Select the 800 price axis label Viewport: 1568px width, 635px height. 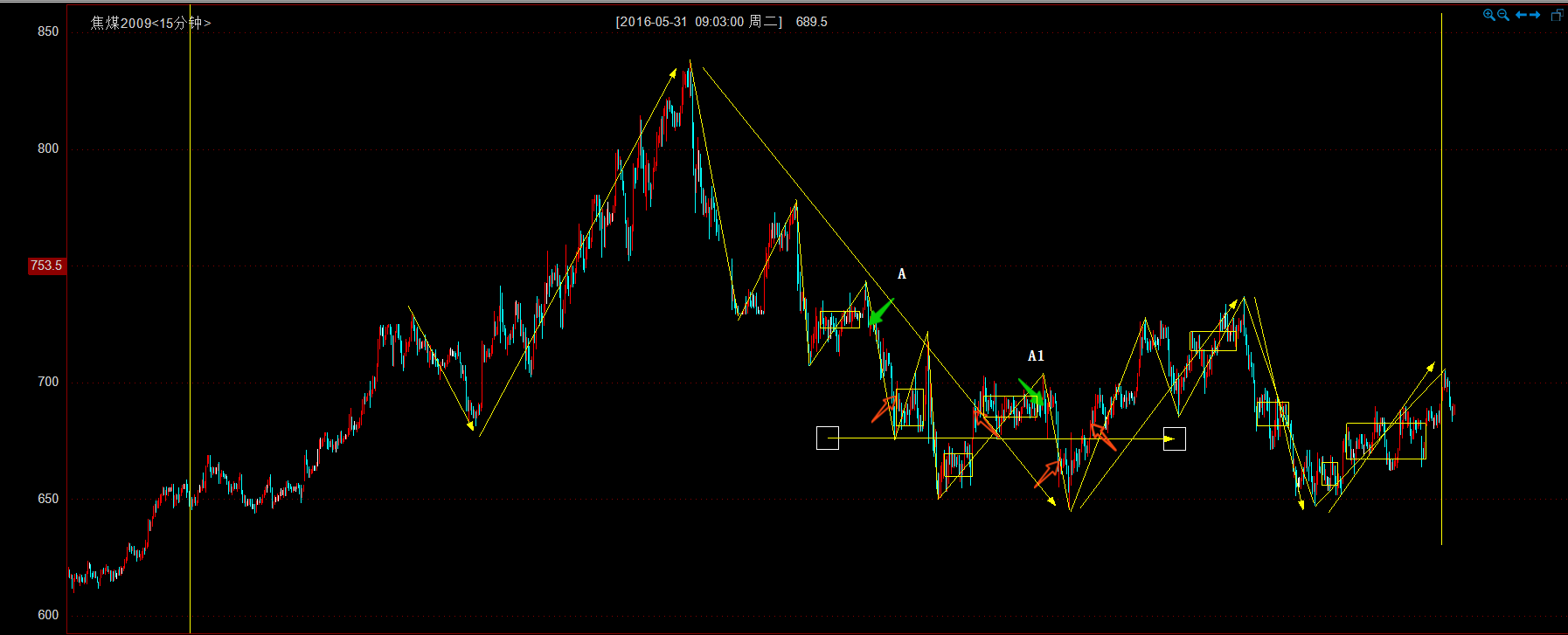pos(48,148)
